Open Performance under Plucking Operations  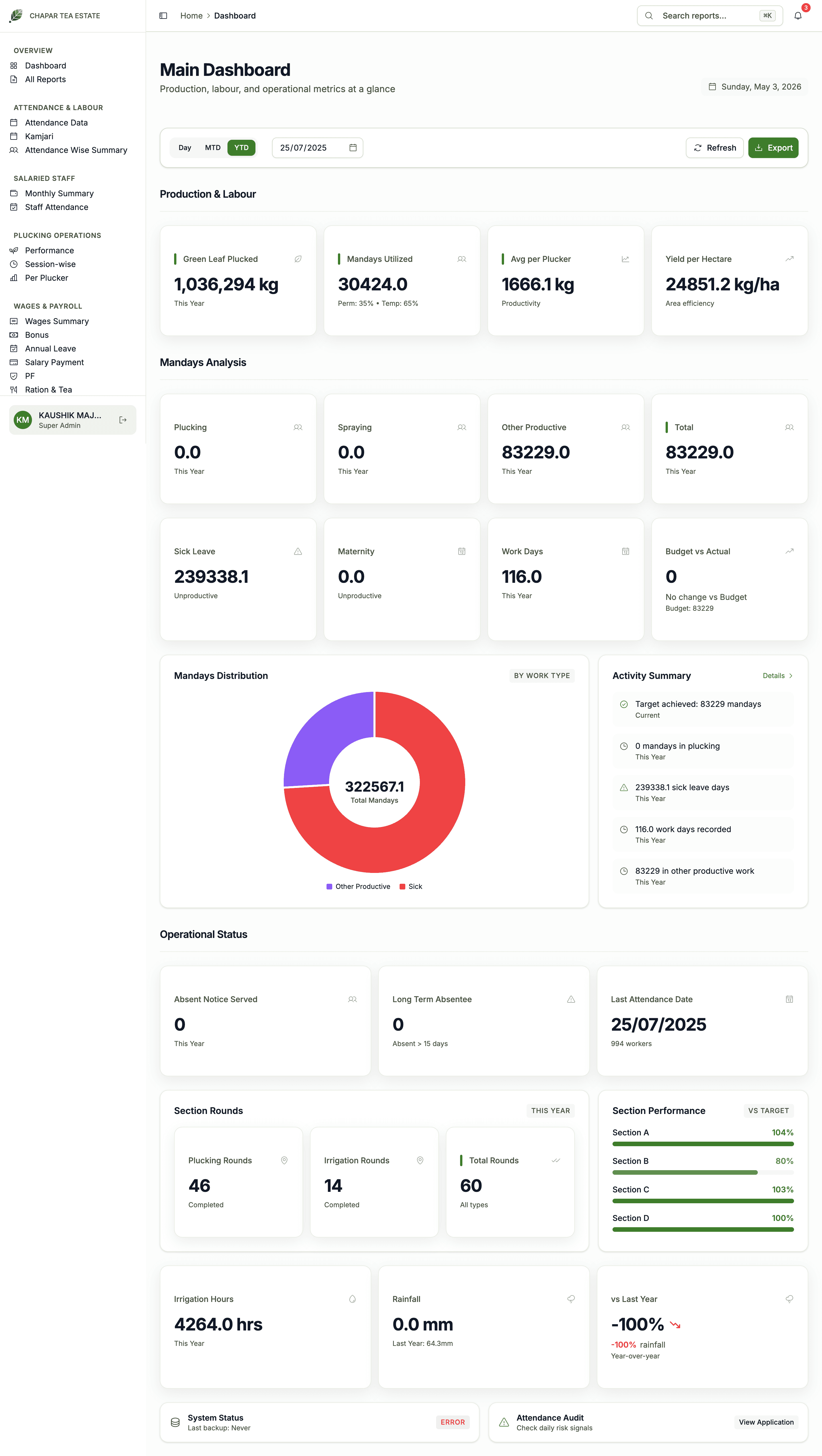49,250
